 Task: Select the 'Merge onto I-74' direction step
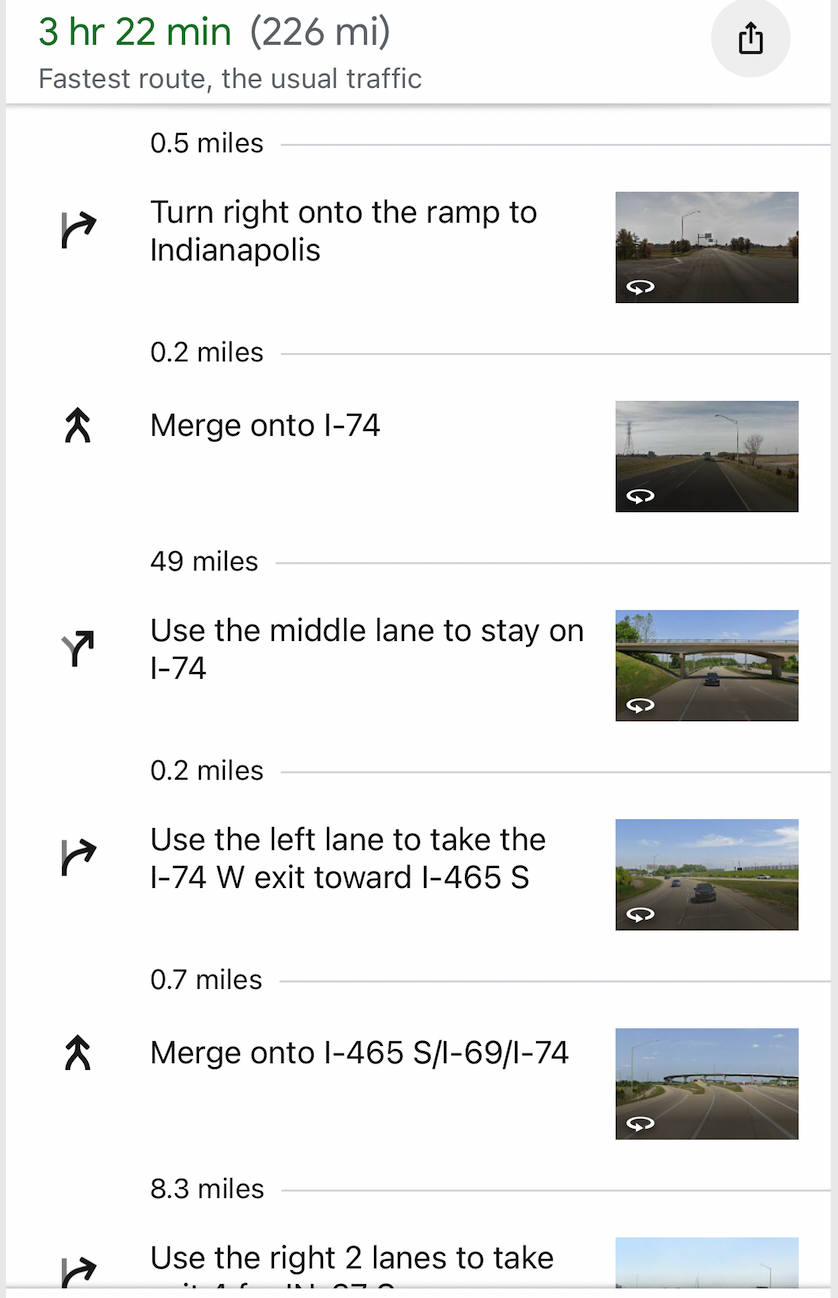coord(265,426)
